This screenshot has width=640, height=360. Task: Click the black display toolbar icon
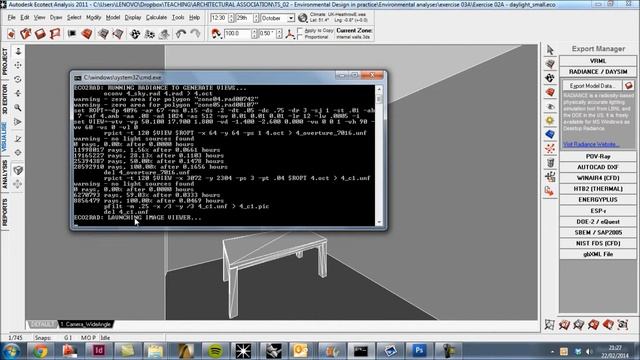[72, 33]
